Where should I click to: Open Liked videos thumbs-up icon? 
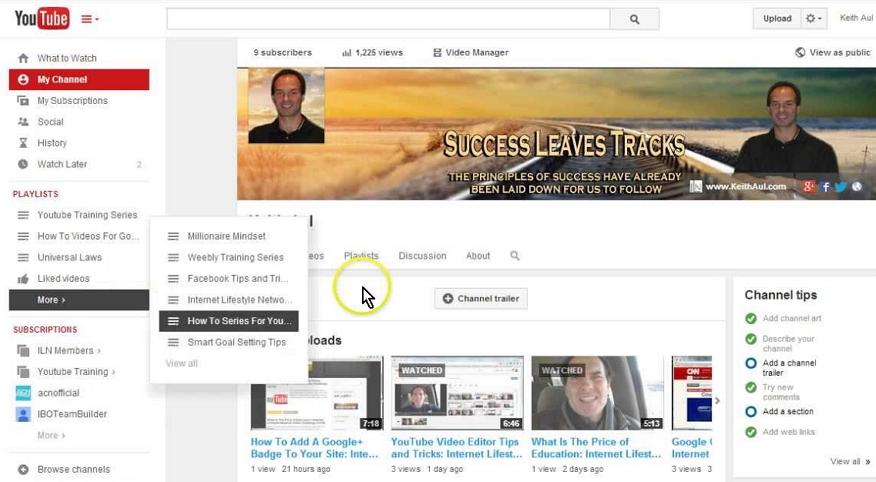23,279
